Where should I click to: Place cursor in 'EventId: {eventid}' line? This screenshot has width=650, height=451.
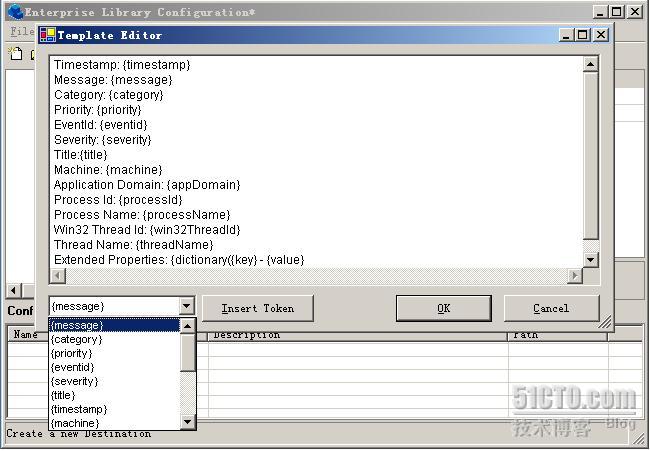click(x=101, y=125)
